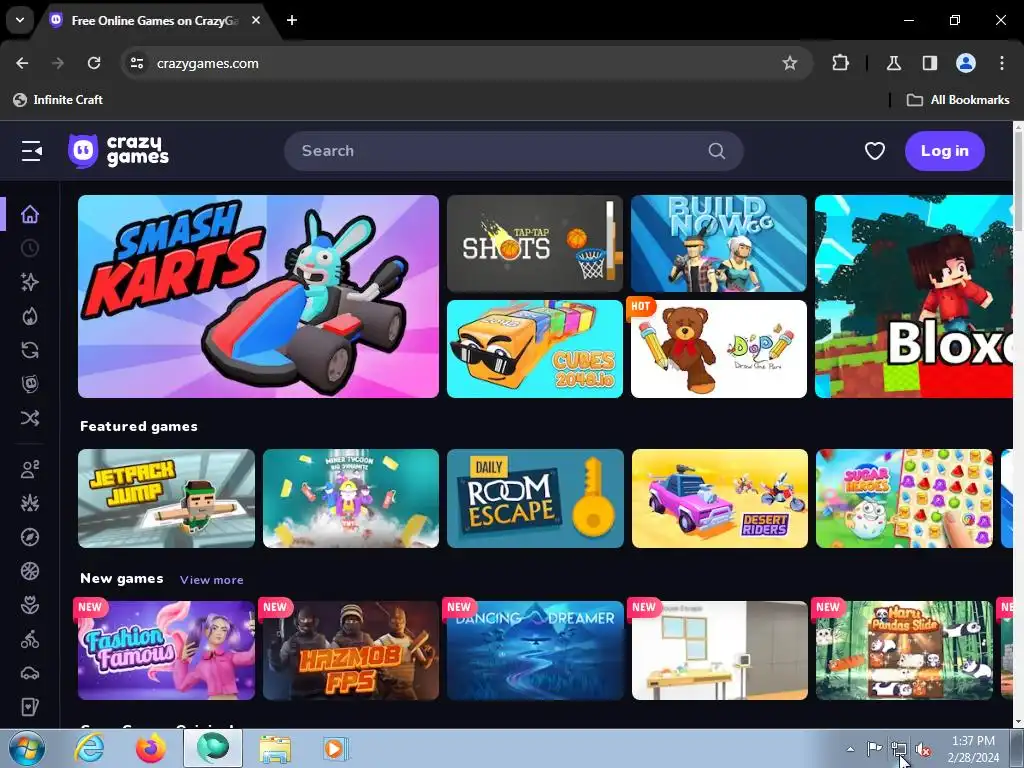The height and width of the screenshot is (768, 1024).
Task: Open the Infinite Craft bookmark
Action: click(57, 100)
